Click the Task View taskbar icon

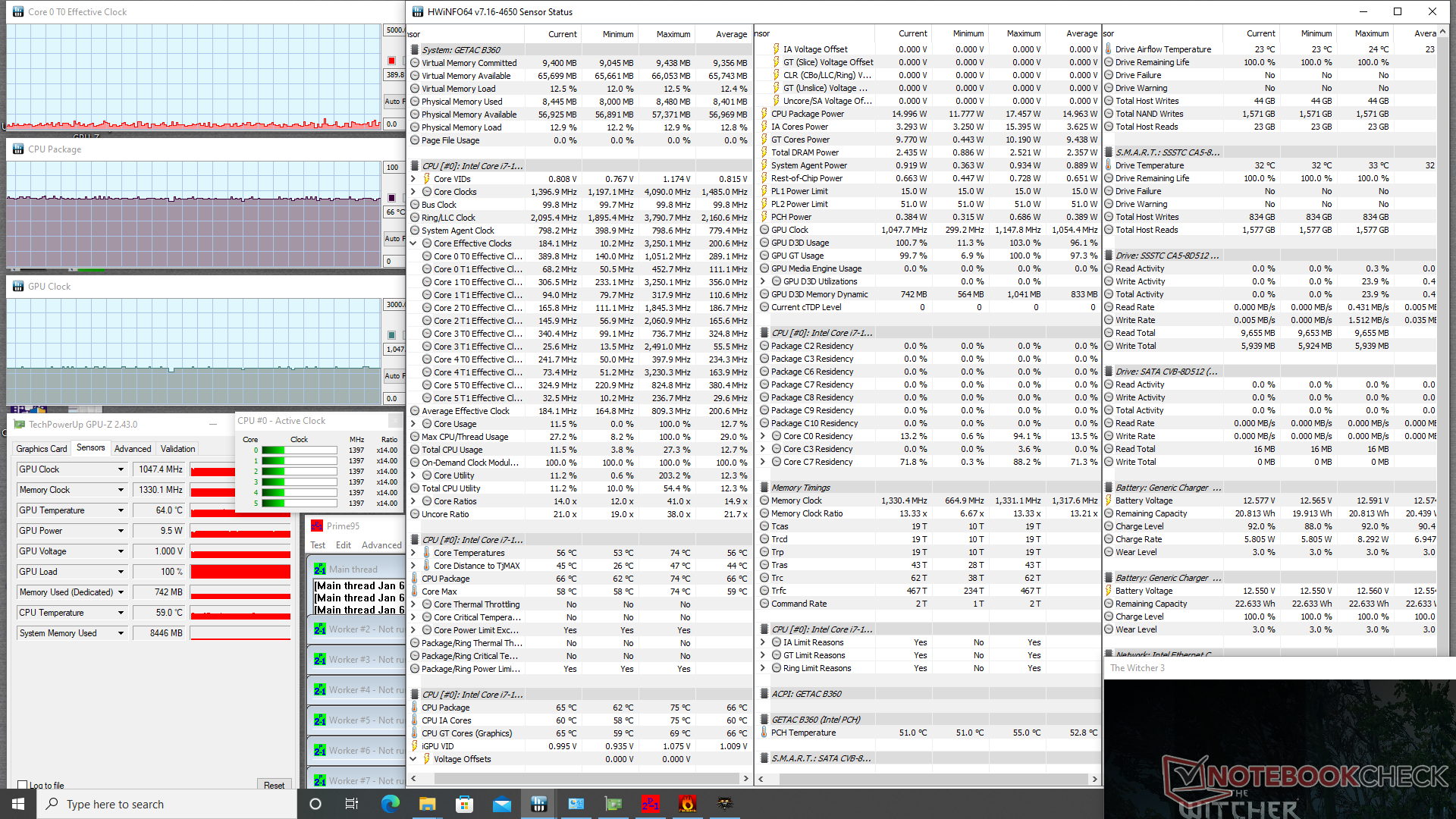(351, 804)
